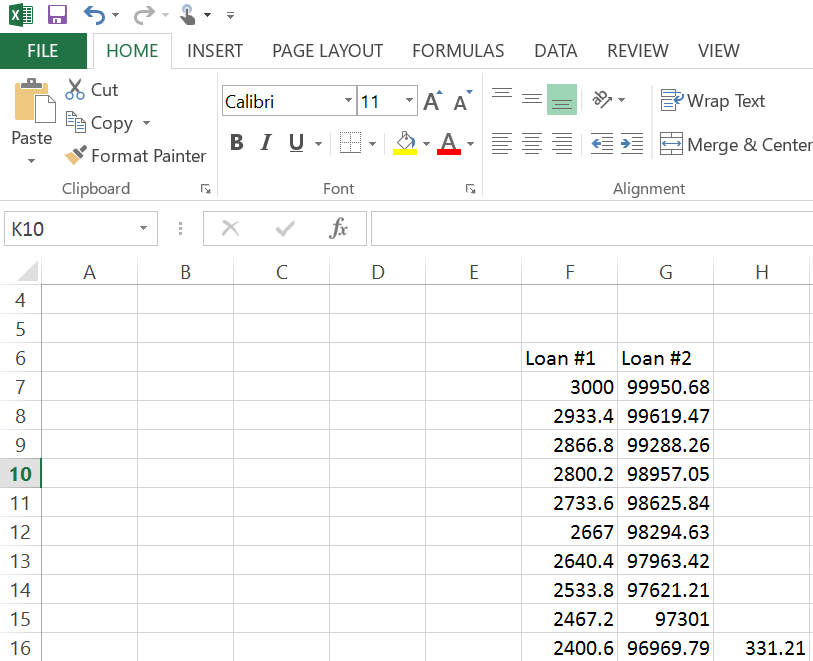Click the Increase Indent icon

631,144
